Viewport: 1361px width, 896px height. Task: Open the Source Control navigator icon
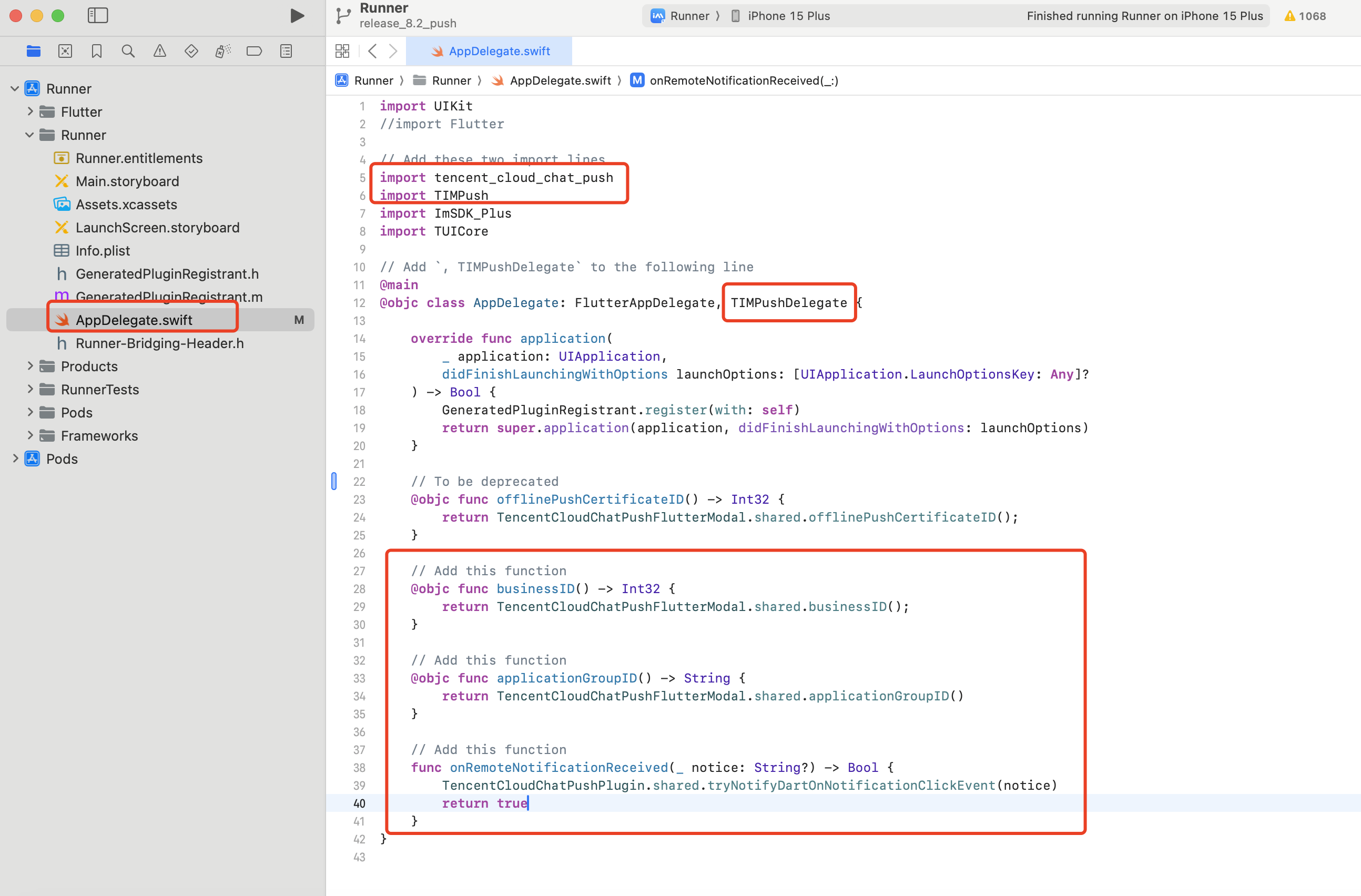[65, 52]
